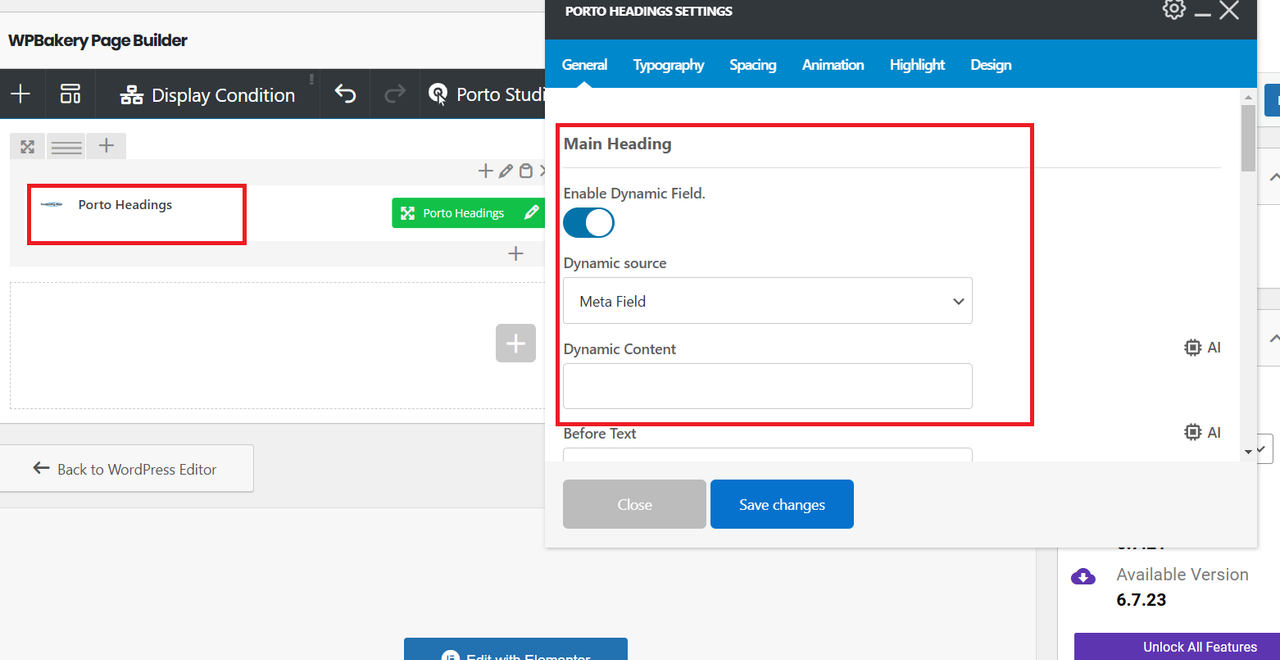This screenshot has width=1280, height=660.
Task: Click the settings panel vertical scrollbar thumb
Action: (1248, 138)
